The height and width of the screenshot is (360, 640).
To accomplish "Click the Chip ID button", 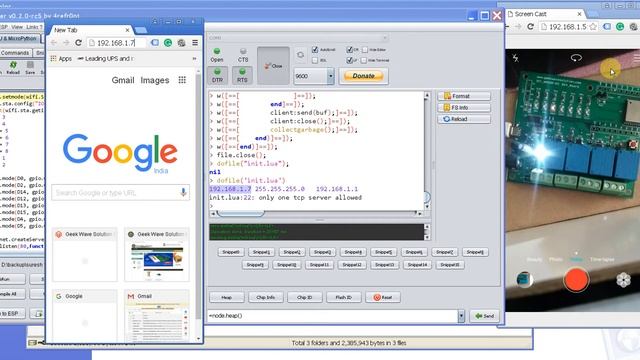I will pos(304,297).
